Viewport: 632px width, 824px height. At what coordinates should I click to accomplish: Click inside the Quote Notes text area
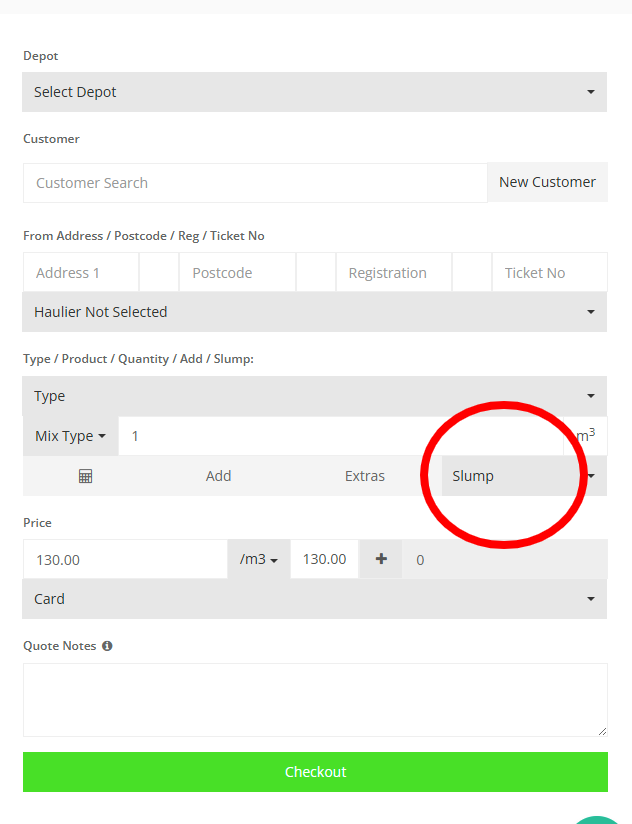pyautogui.click(x=315, y=699)
